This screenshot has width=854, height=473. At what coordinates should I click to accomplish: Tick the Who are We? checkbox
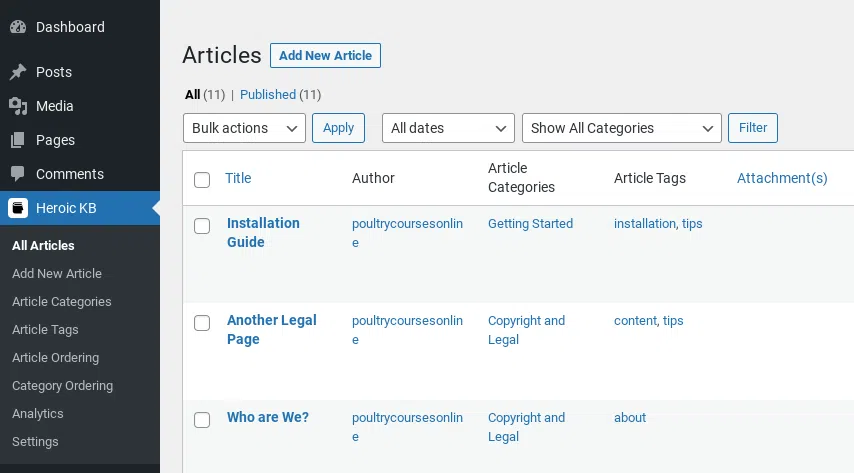tap(202, 420)
